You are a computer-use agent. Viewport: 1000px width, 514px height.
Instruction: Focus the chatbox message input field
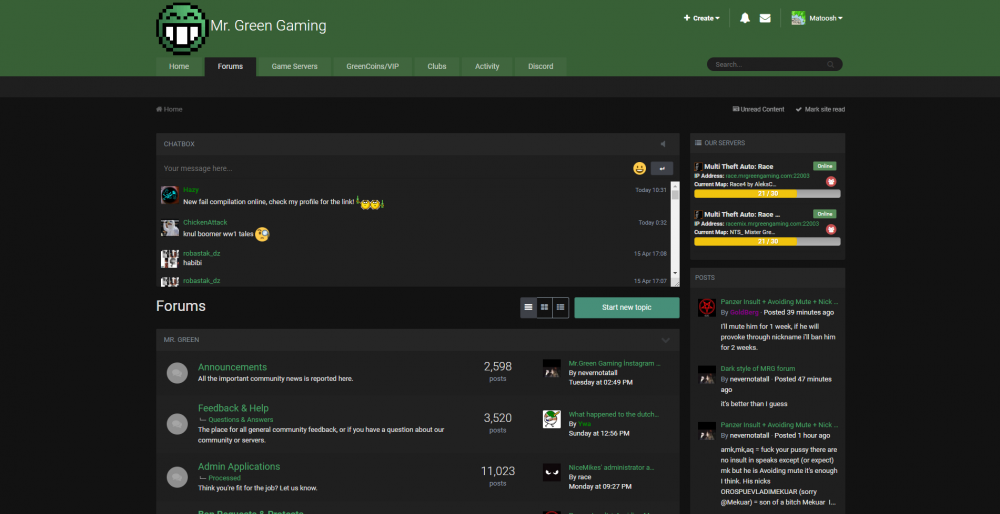pyautogui.click(x=395, y=168)
